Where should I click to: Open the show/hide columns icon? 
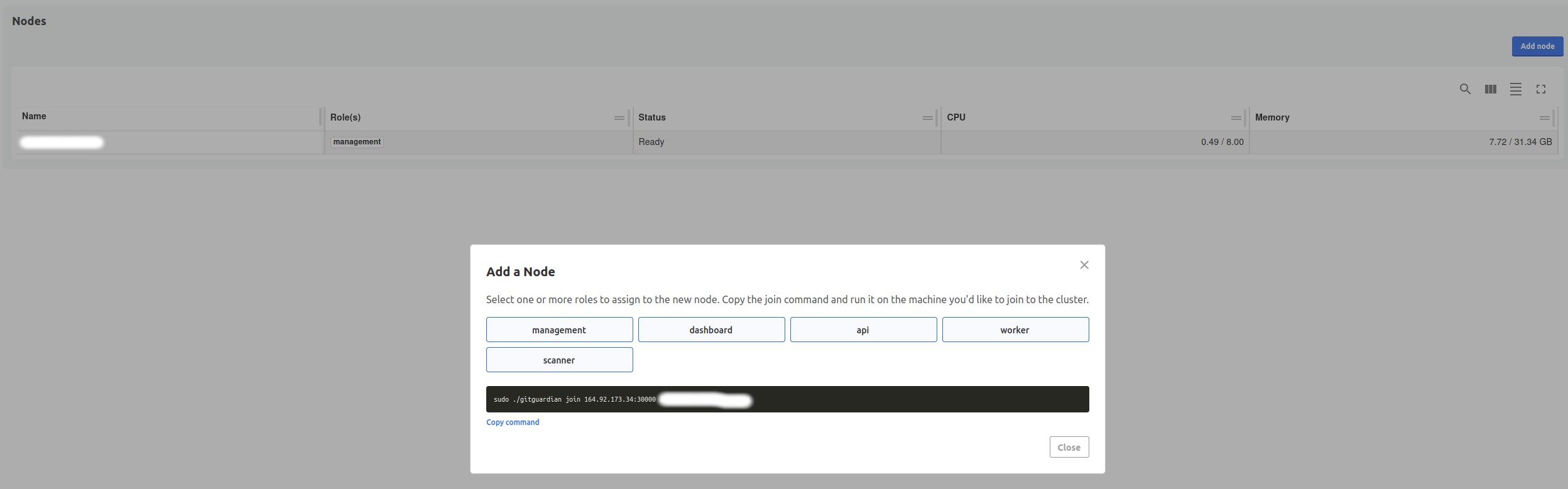[1490, 89]
